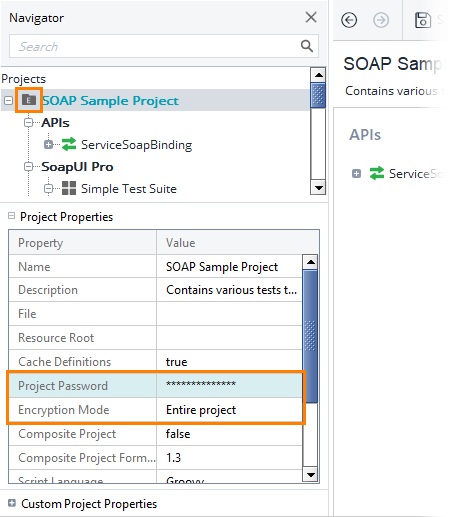Click the Navigator tree scroll down arrow
The width and height of the screenshot is (449, 517).
pyautogui.click(x=318, y=187)
